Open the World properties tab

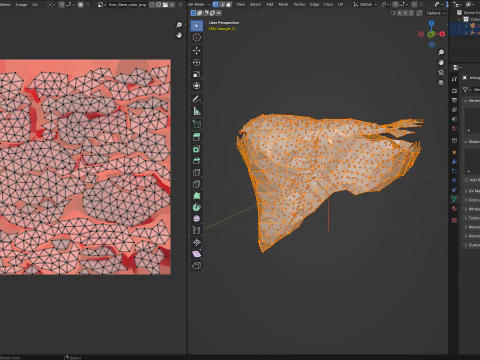tap(454, 129)
